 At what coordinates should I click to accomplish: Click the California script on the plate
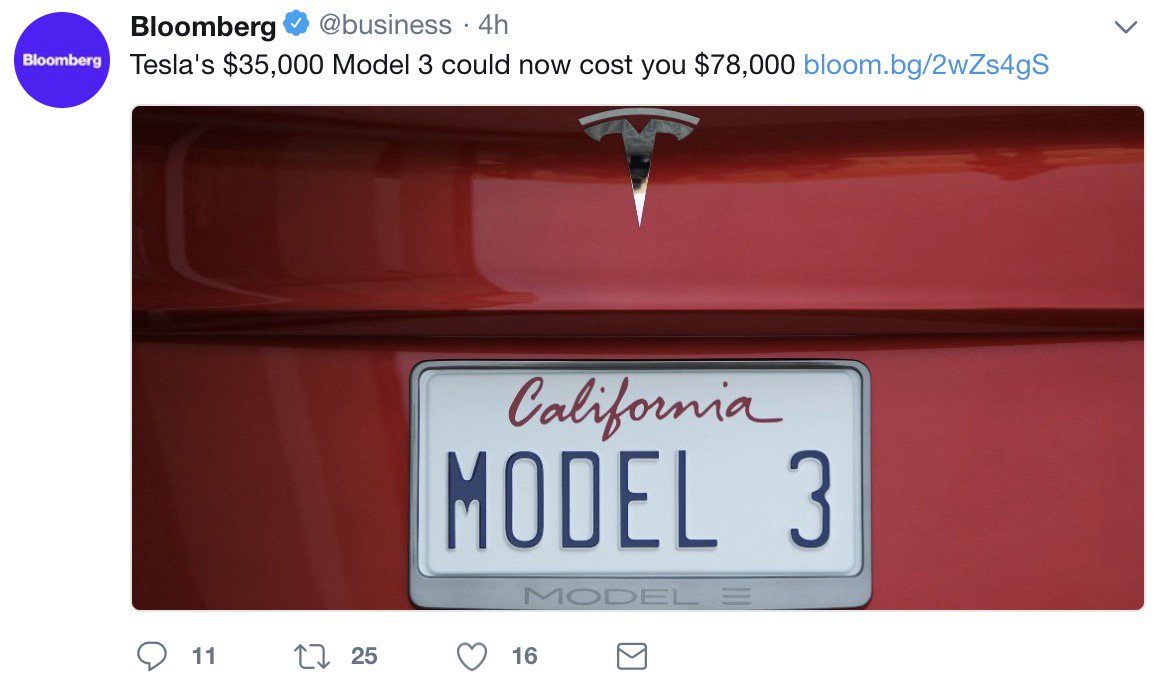coord(643,406)
